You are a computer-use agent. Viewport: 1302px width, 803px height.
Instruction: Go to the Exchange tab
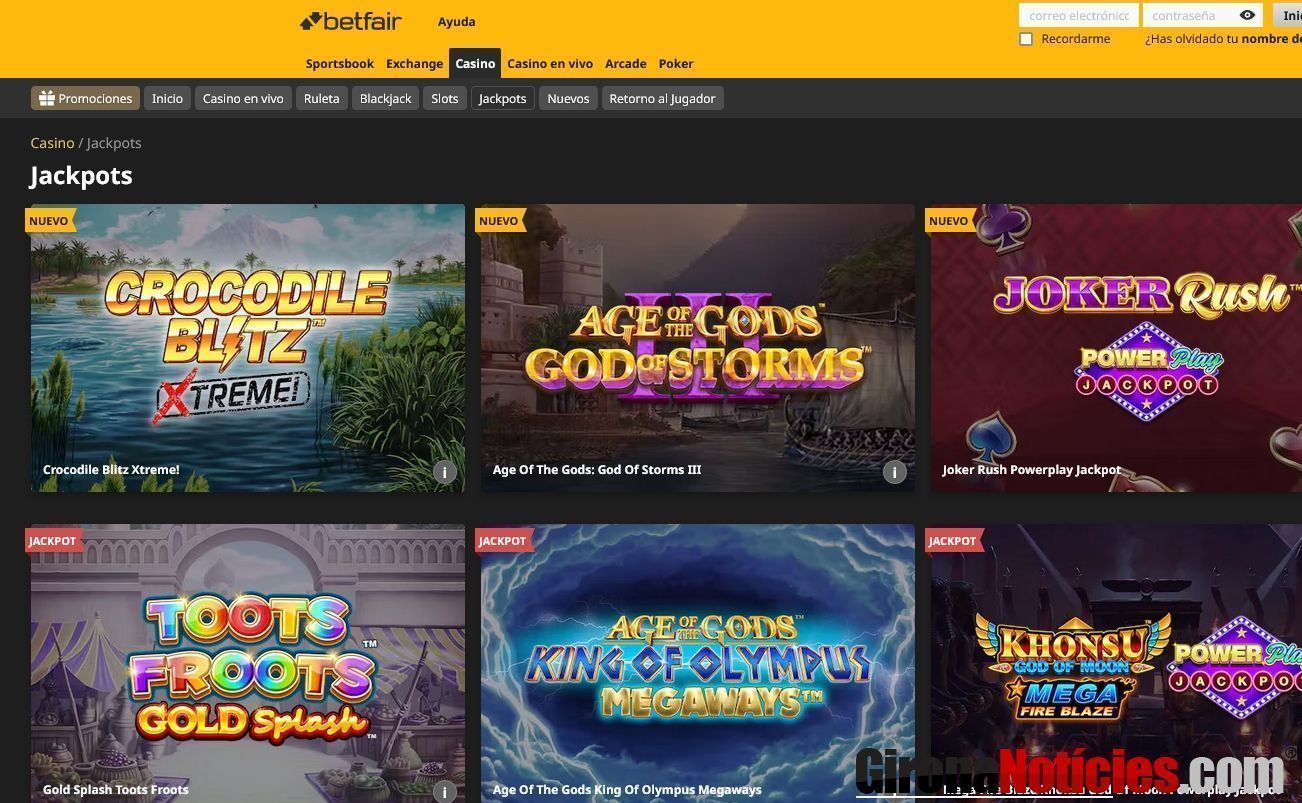[414, 63]
